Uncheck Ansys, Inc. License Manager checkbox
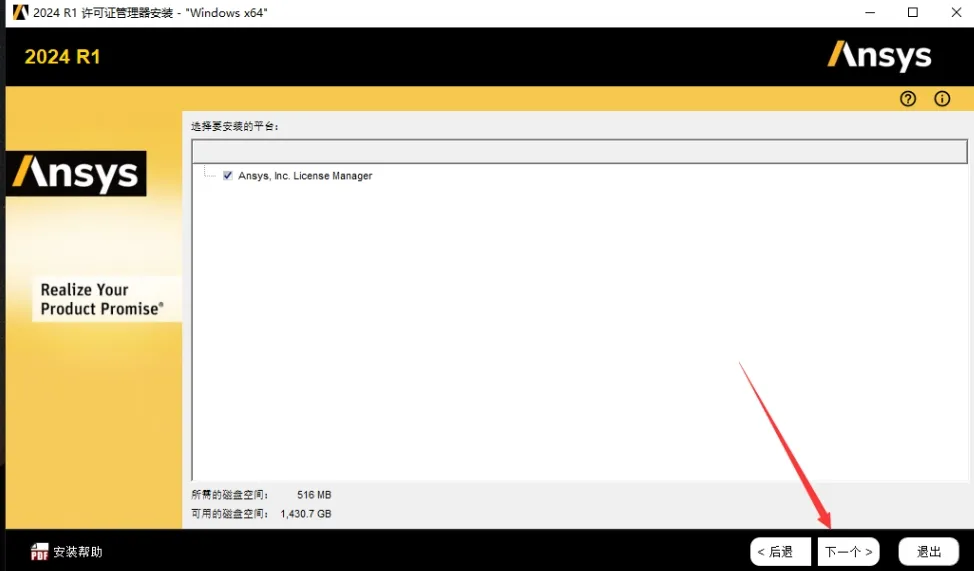This screenshot has width=974, height=571. pos(228,176)
